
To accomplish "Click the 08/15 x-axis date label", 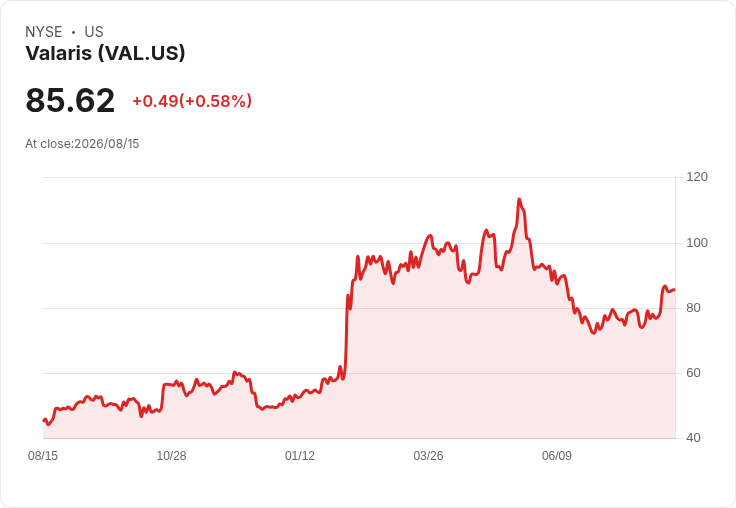I will pyautogui.click(x=43, y=455).
